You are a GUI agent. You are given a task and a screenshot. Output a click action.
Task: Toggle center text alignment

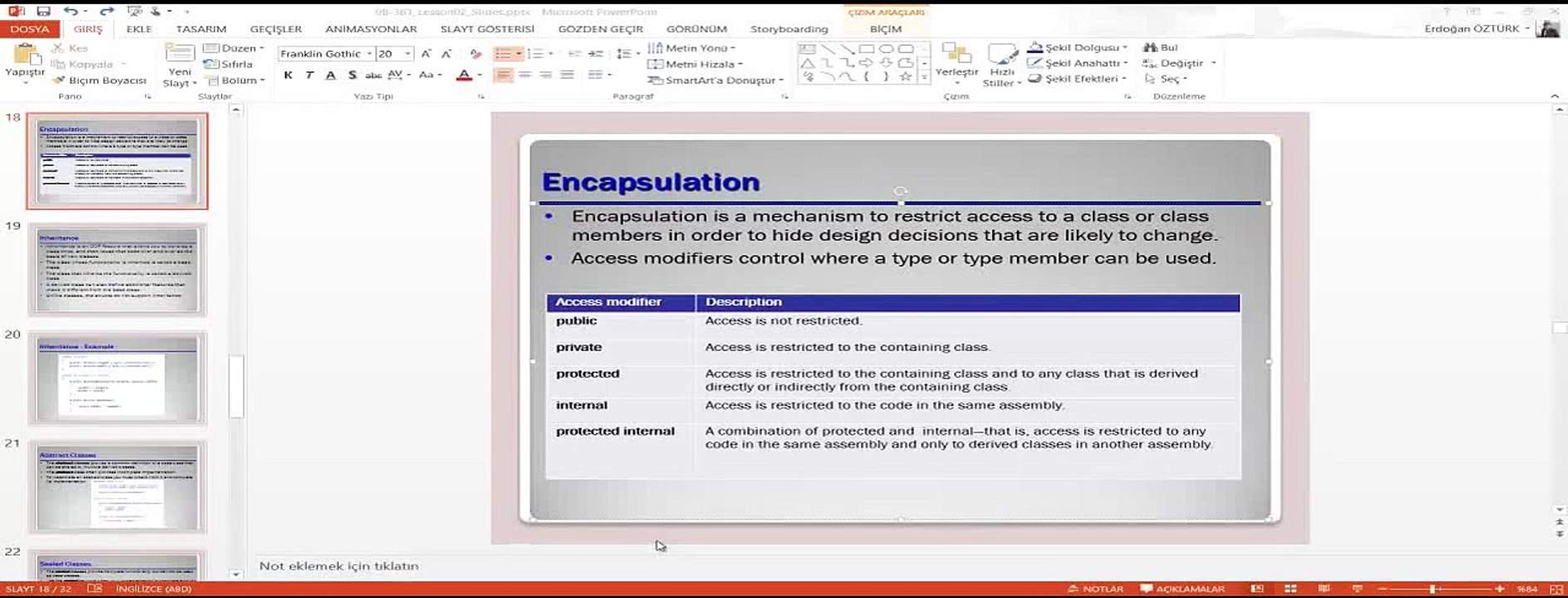(524, 75)
